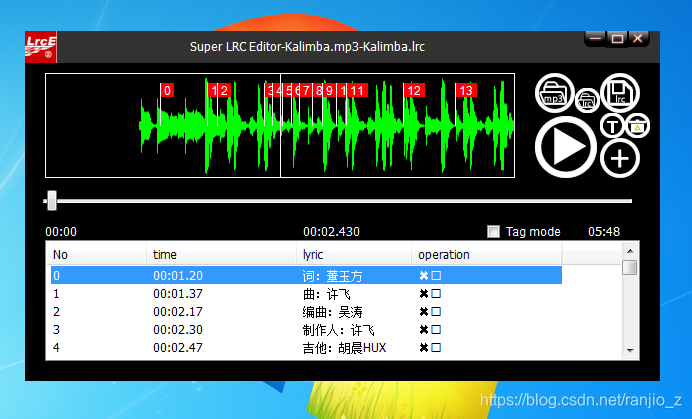The height and width of the screenshot is (419, 692).
Task: Toggle the square box in row 1
Action: [x=436, y=294]
